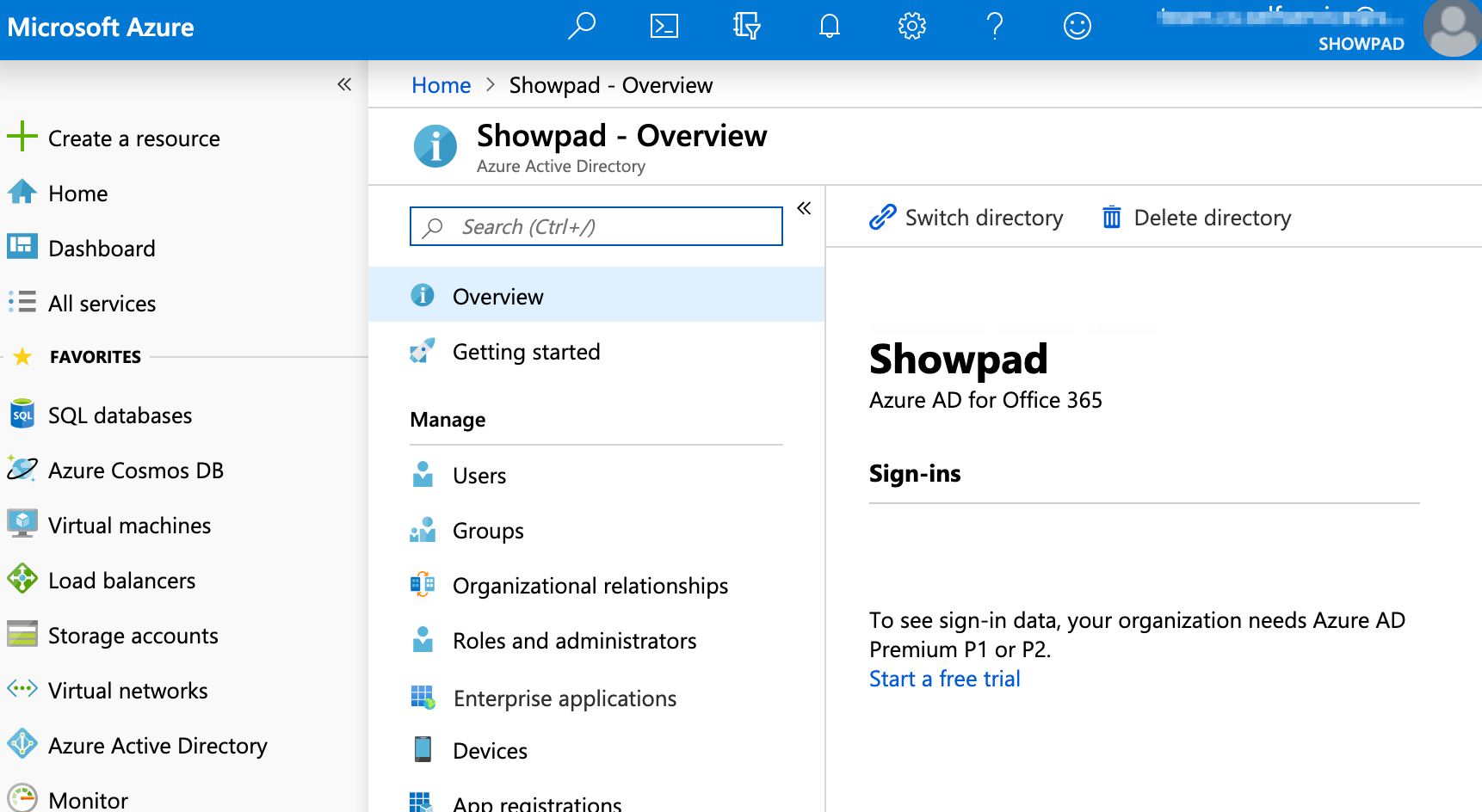Open SQL databases from favorites
Image resolution: width=1482 pixels, height=812 pixels.
pyautogui.click(x=120, y=415)
